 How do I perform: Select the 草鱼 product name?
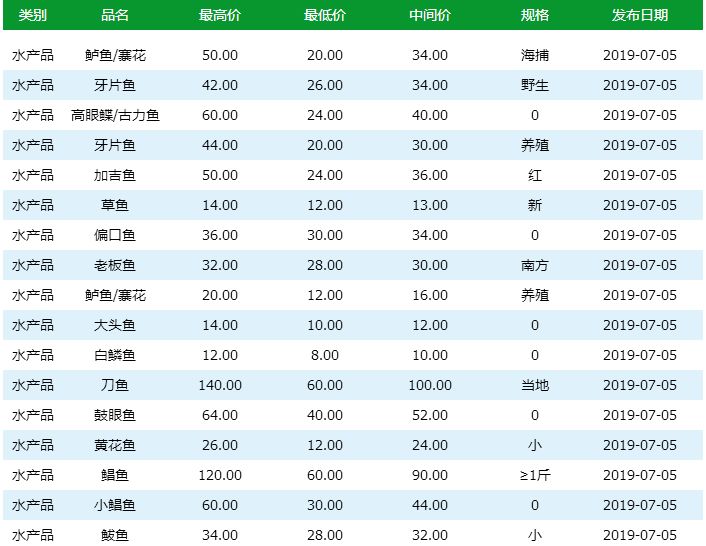click(115, 205)
